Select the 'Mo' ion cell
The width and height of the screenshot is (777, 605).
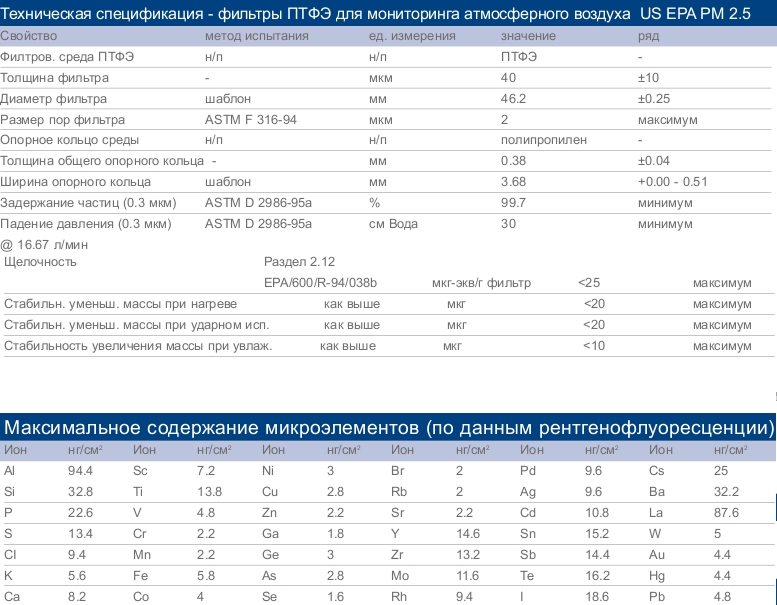tap(400, 576)
